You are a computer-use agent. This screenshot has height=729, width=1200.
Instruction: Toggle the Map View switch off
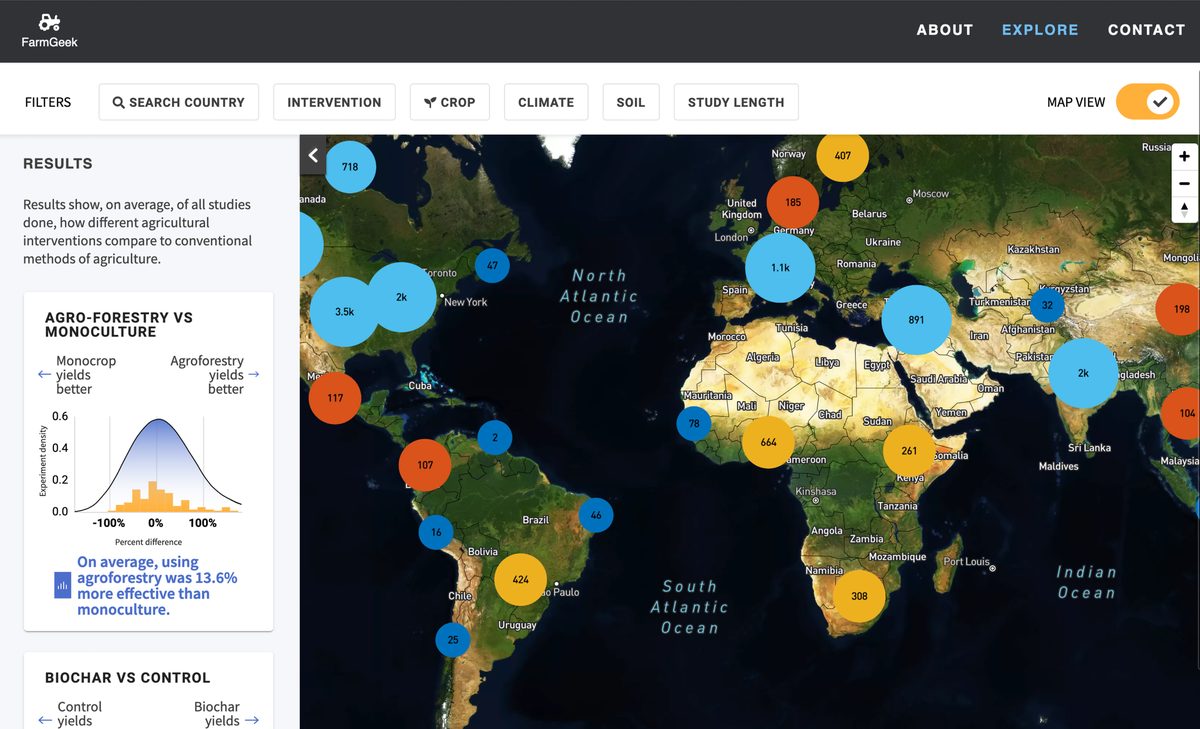tap(1147, 102)
